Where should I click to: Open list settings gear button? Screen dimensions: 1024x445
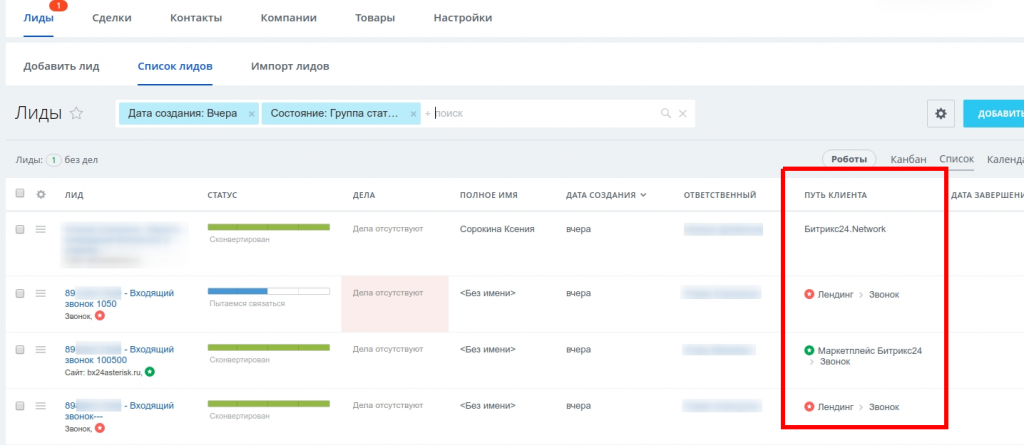pos(940,114)
